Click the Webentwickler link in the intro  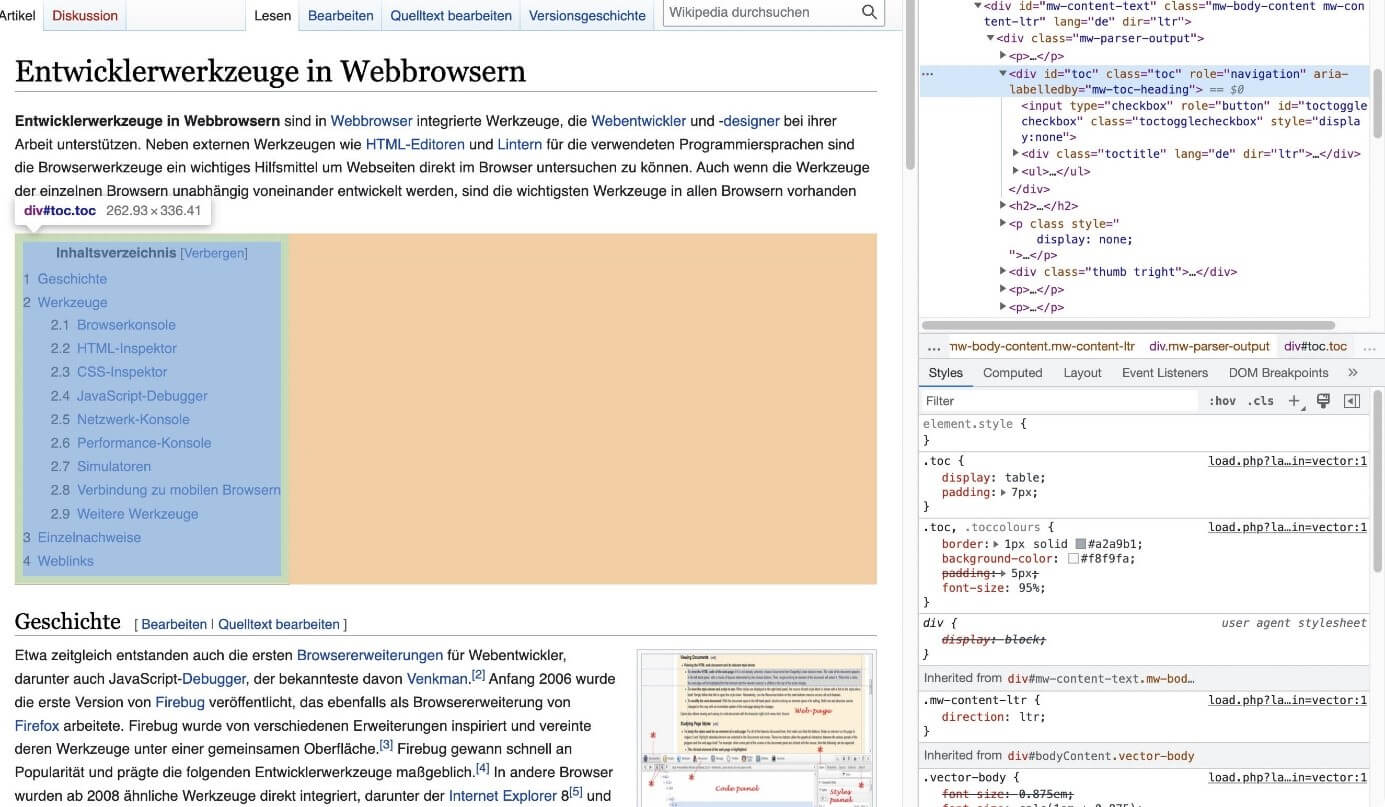(638, 121)
